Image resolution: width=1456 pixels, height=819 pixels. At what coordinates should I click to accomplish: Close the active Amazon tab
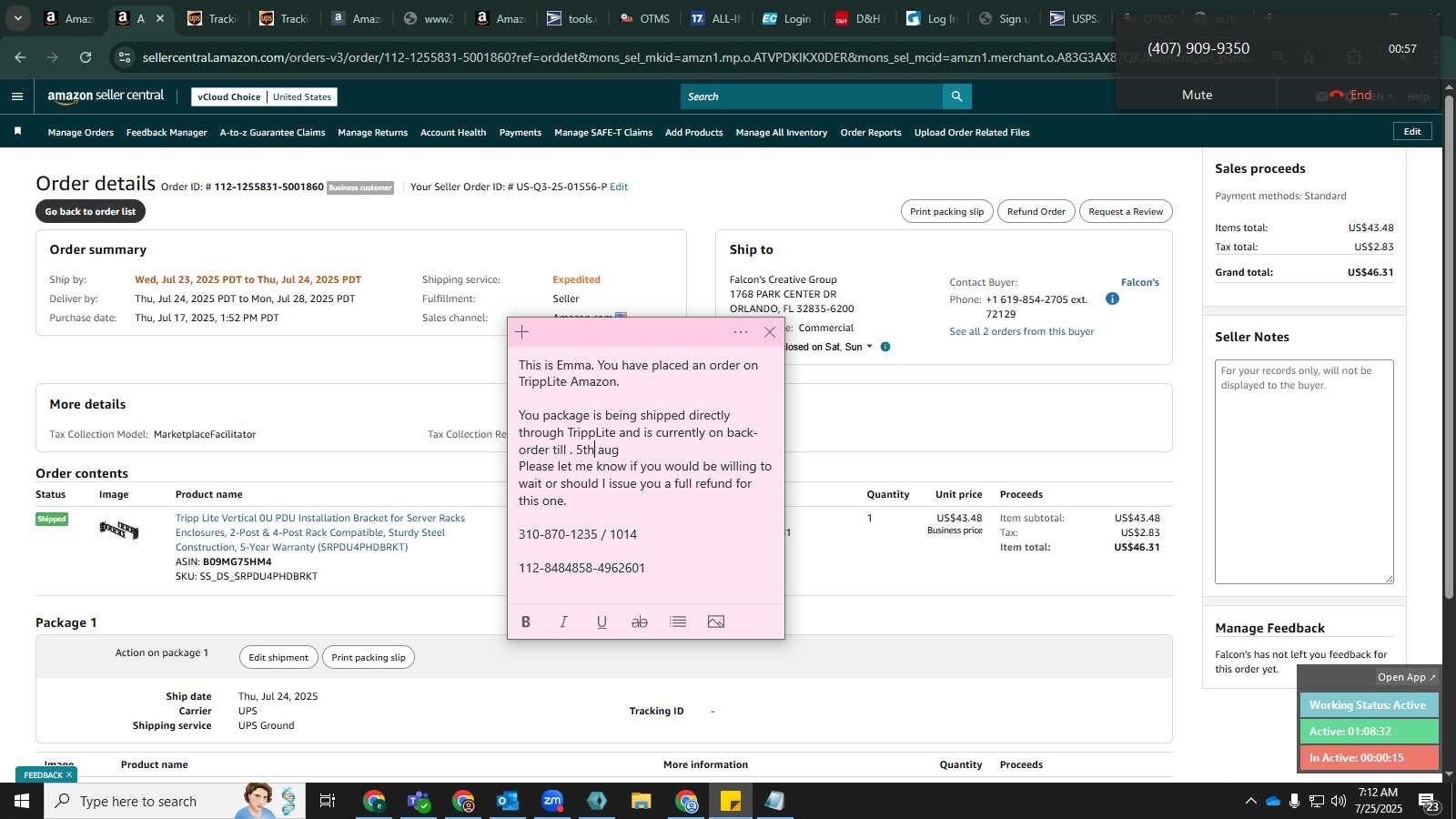[x=160, y=18]
